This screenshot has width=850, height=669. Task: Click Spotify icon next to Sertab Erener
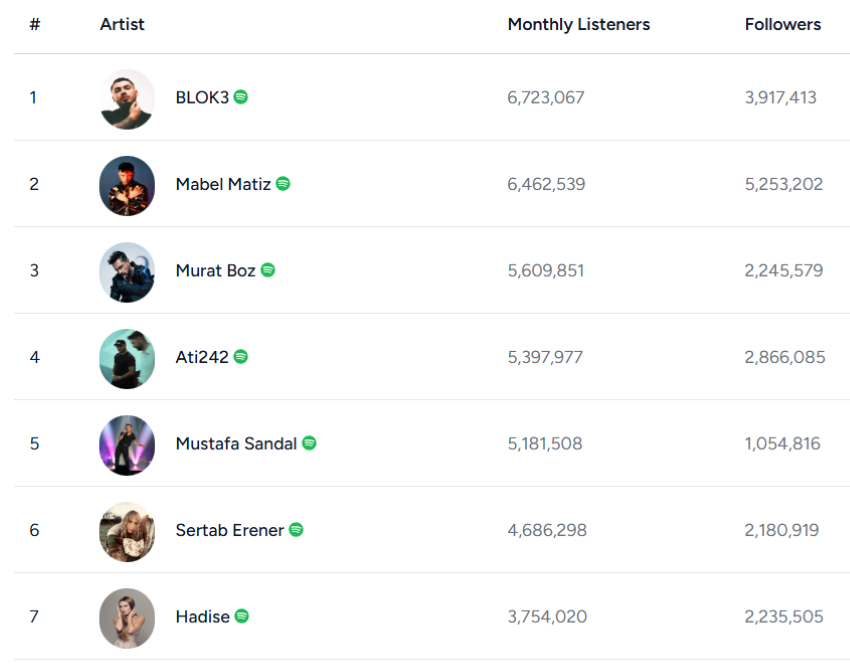click(x=296, y=530)
